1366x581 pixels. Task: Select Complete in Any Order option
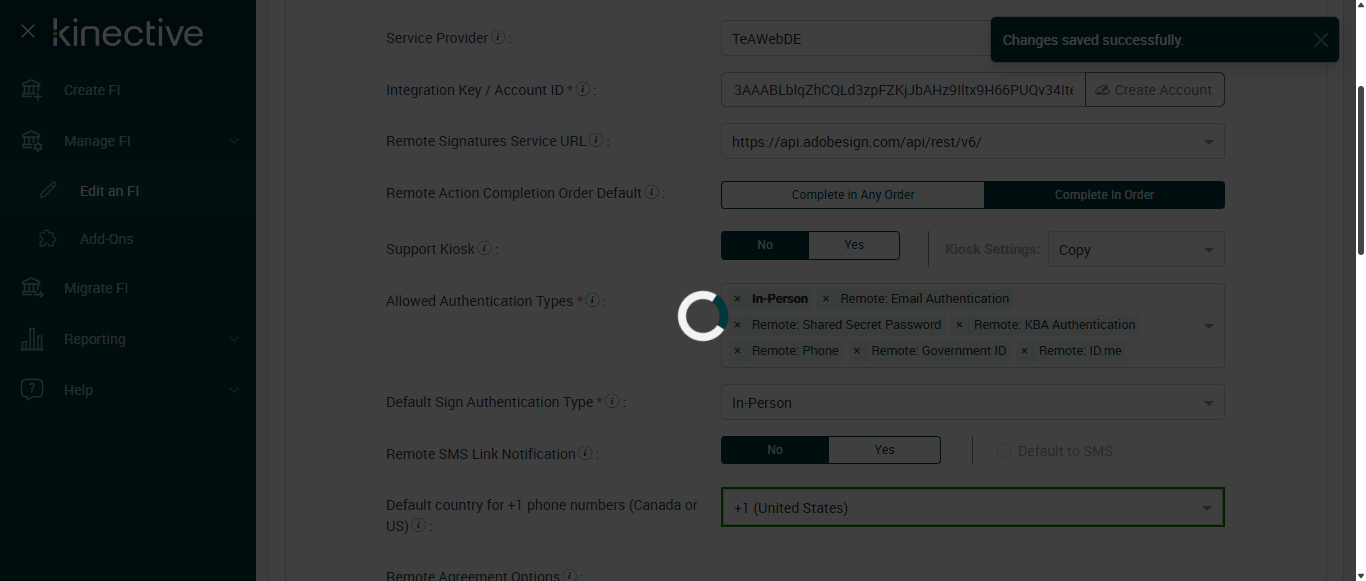click(853, 195)
